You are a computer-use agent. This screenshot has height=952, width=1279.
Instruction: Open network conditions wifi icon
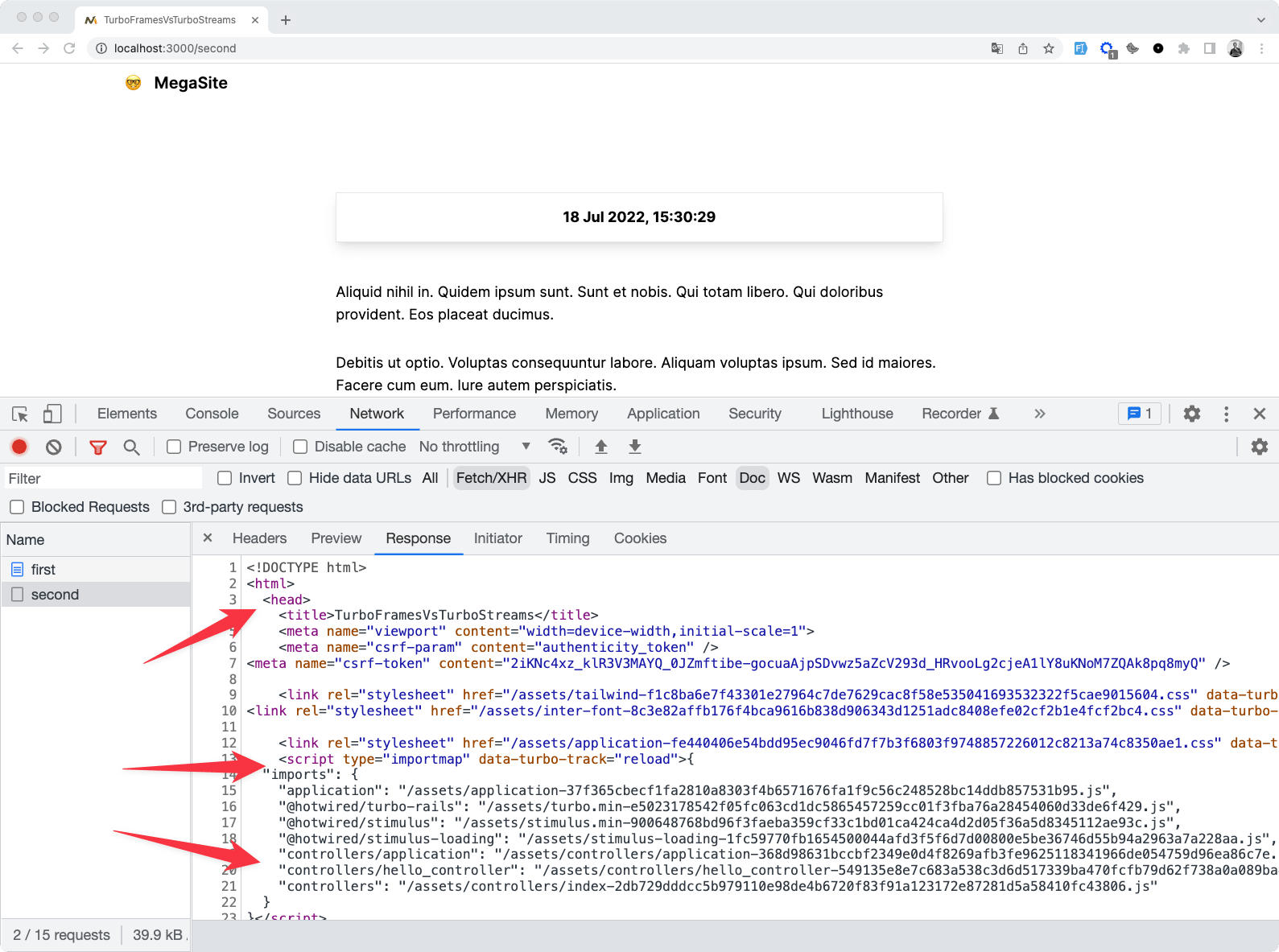point(557,447)
